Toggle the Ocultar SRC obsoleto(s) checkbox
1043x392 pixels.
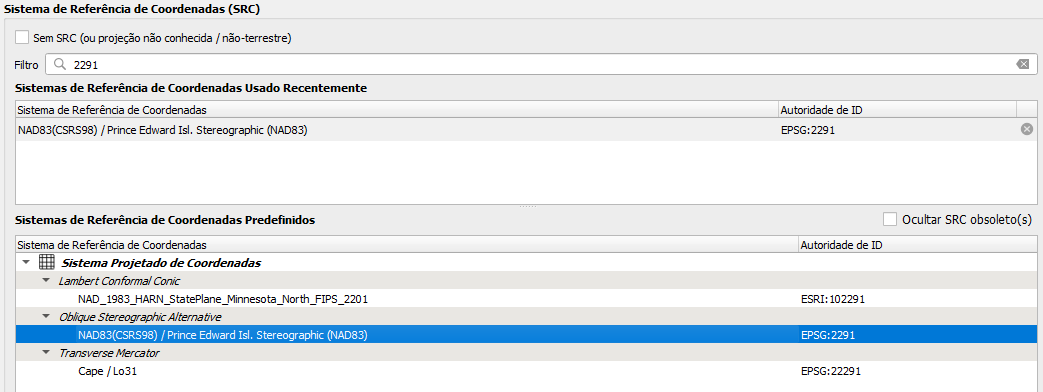click(x=890, y=219)
